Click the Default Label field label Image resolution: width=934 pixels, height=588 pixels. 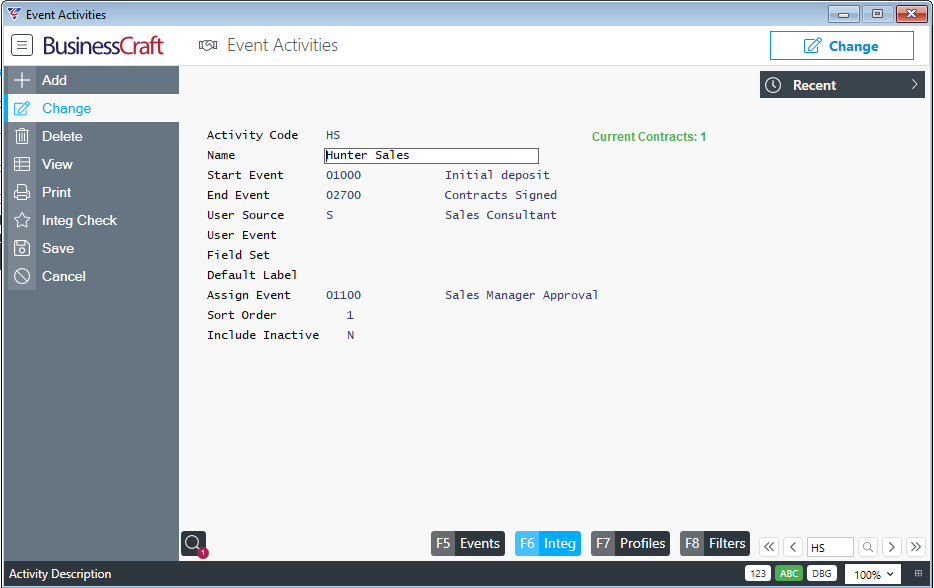pyautogui.click(x=252, y=275)
